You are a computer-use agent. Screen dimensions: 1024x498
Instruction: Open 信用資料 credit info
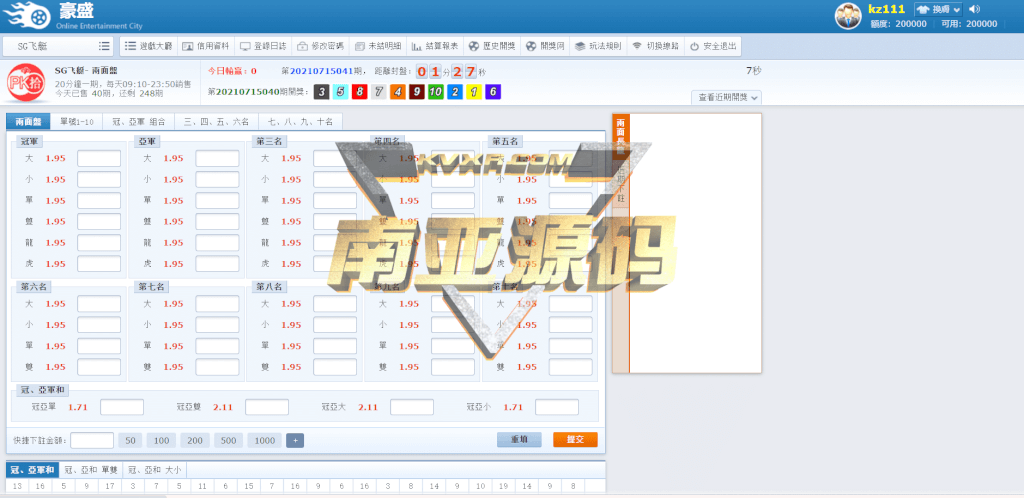206,46
